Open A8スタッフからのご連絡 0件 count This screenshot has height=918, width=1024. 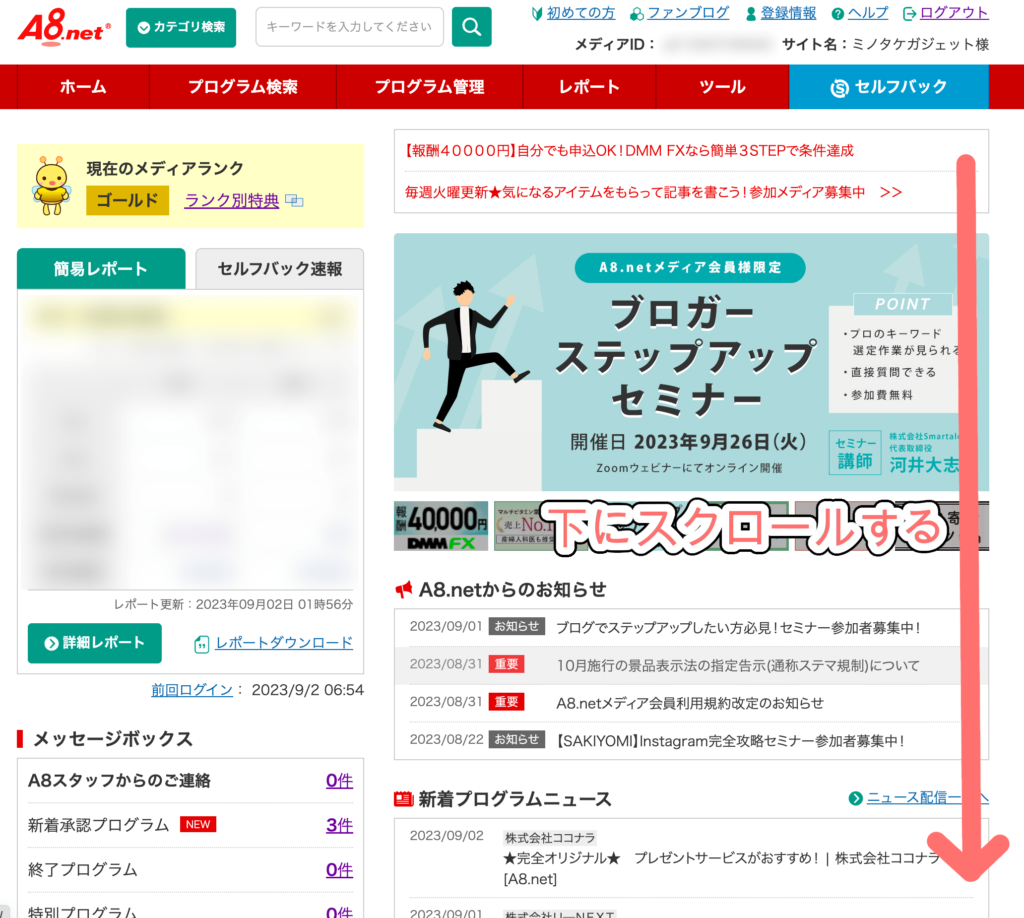(x=340, y=781)
